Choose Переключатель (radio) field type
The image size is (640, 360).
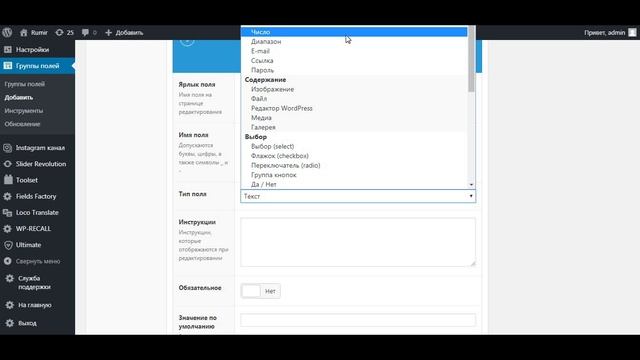coord(354,165)
